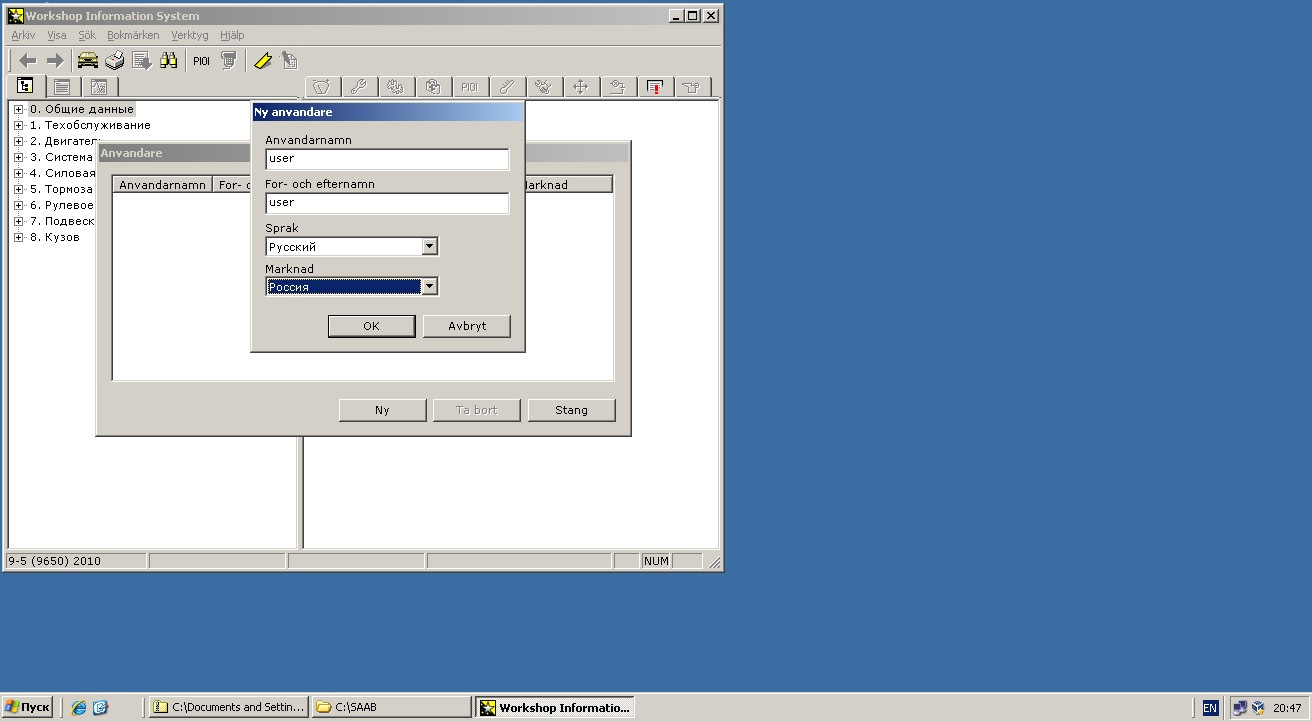Confirm new user with OK button

(371, 326)
